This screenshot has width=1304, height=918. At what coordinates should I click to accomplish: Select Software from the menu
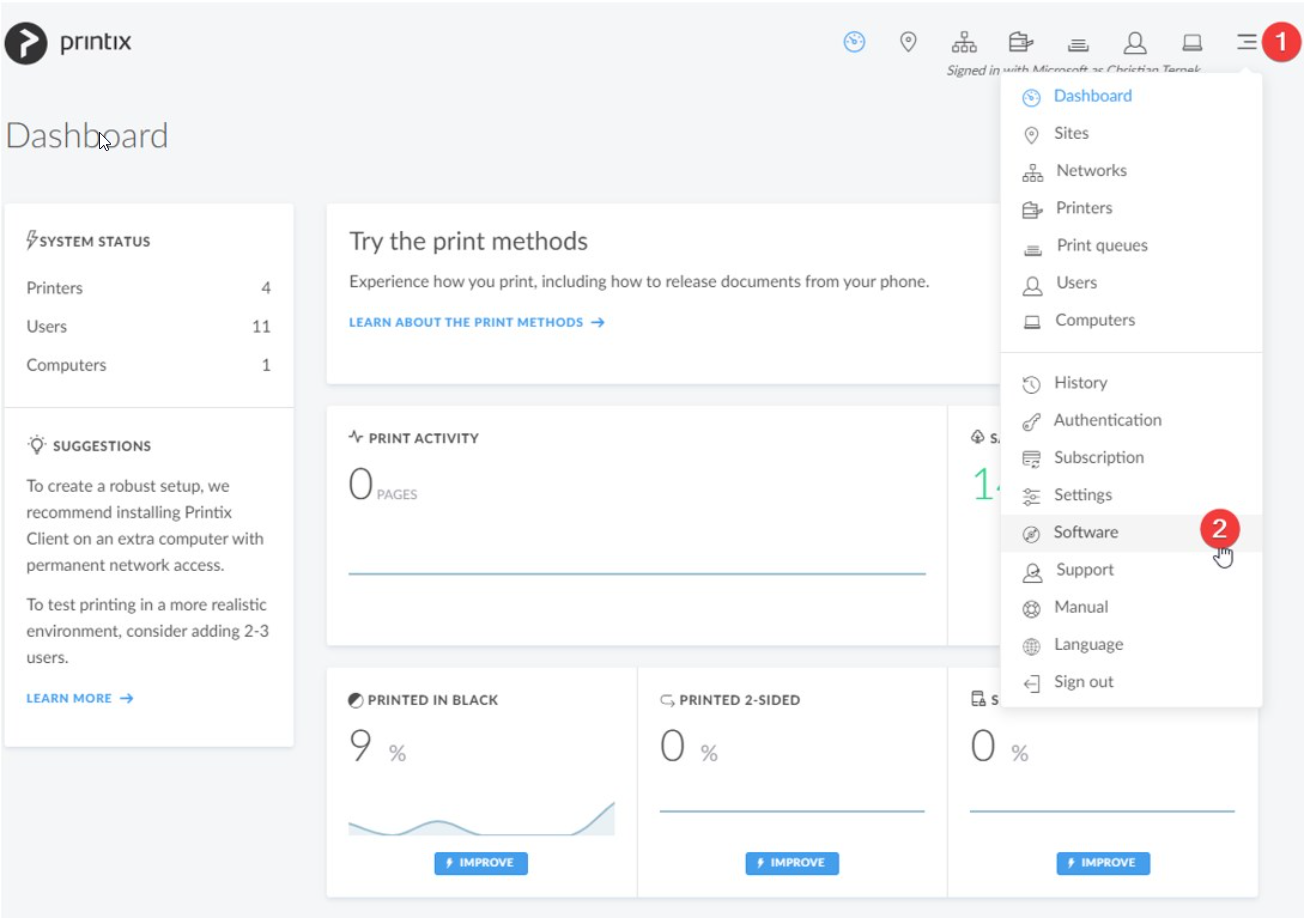1085,531
